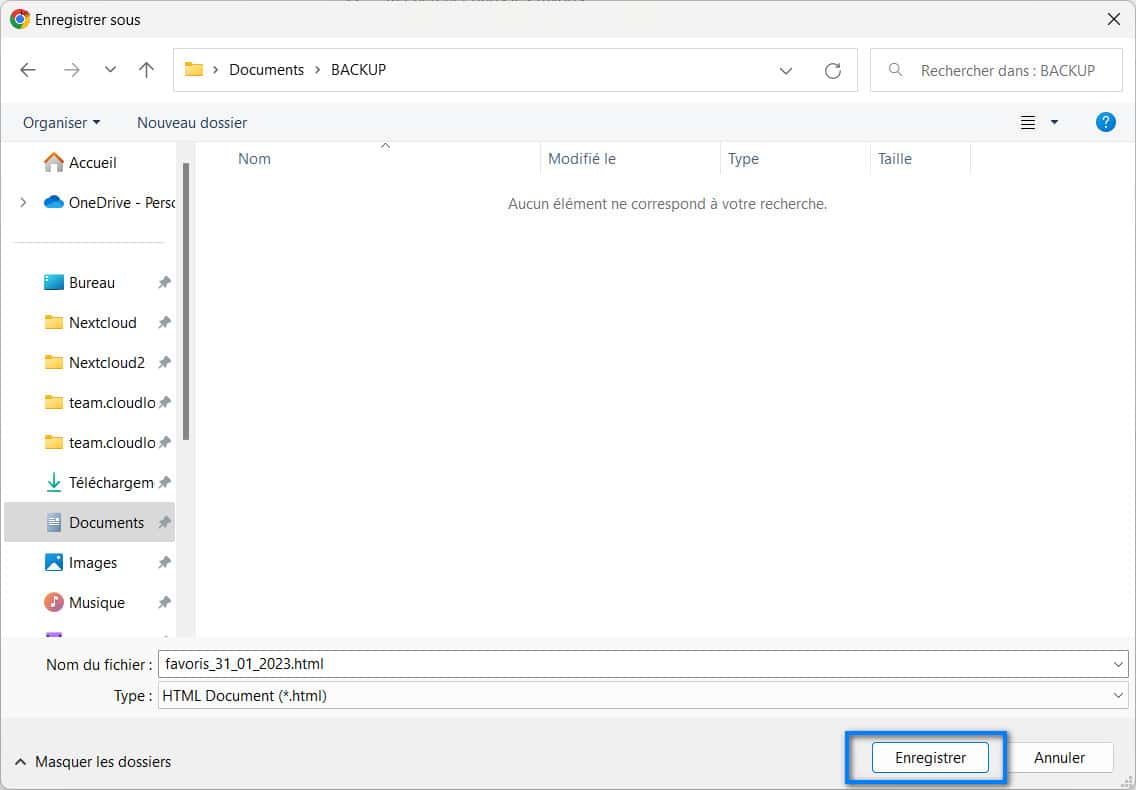1136x790 pixels.
Task: Click the folder icon in address bar
Action: click(x=193, y=70)
